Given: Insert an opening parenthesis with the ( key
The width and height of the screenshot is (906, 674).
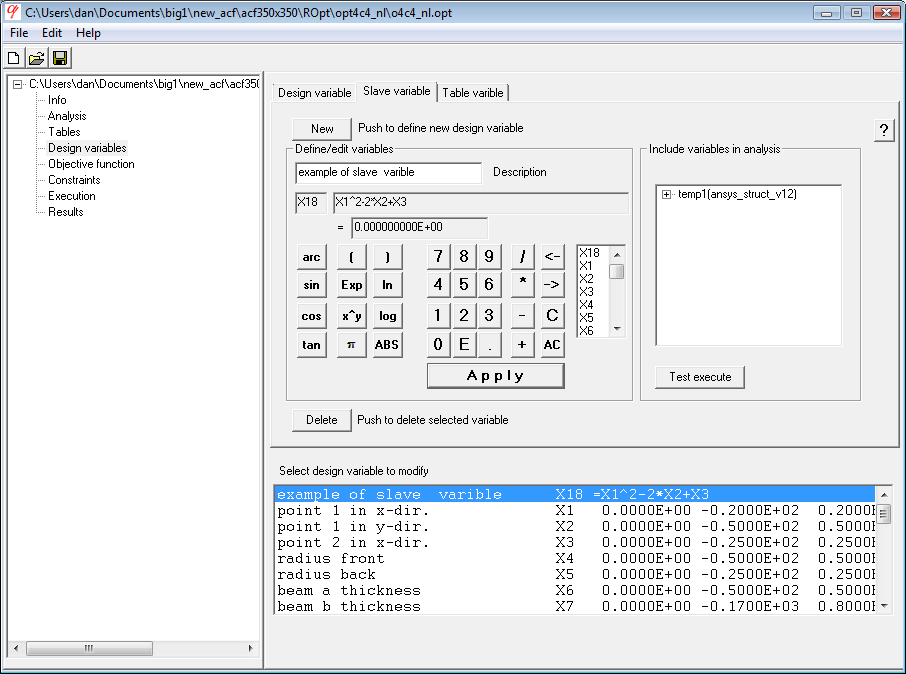Looking at the screenshot, I should click(351, 257).
